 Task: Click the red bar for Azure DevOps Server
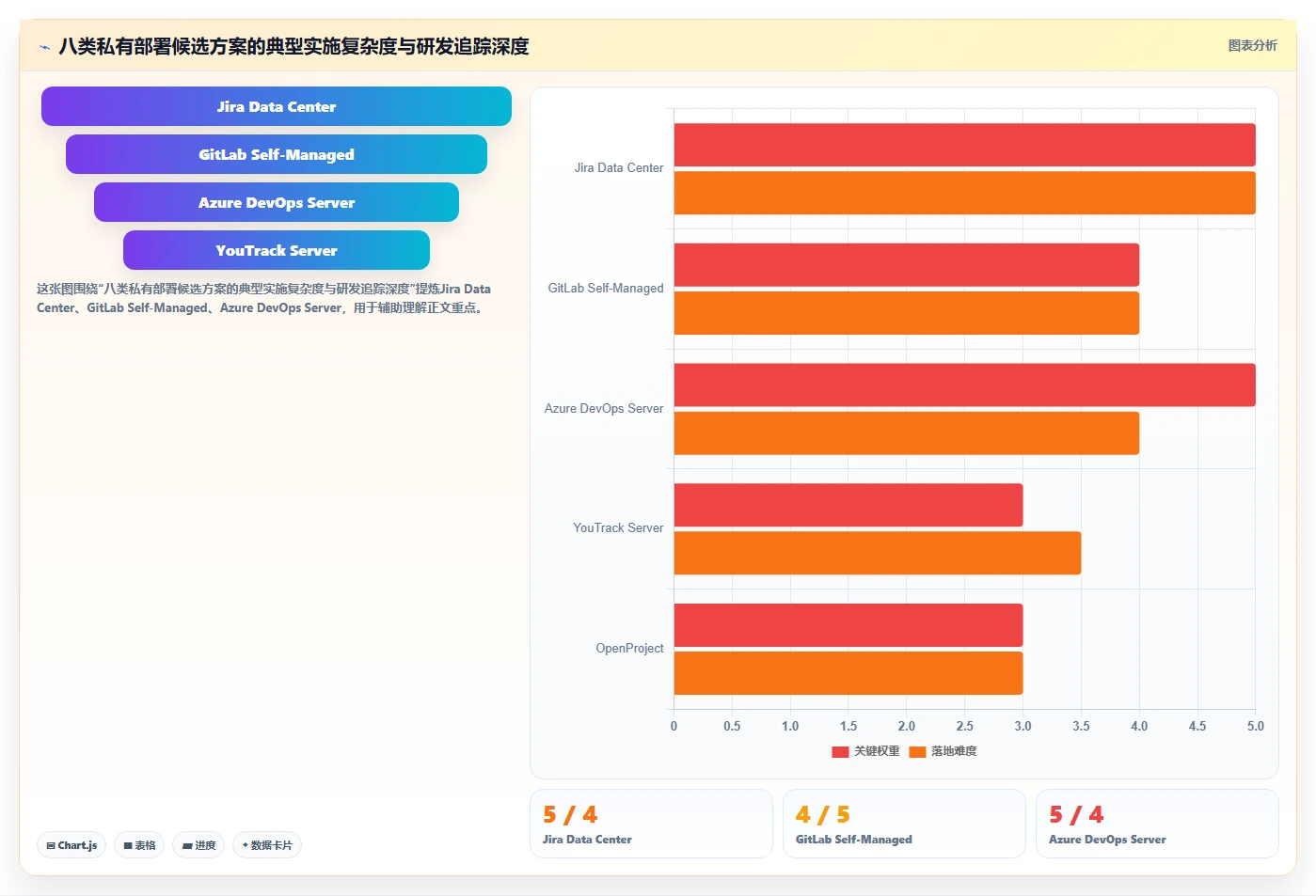964,385
